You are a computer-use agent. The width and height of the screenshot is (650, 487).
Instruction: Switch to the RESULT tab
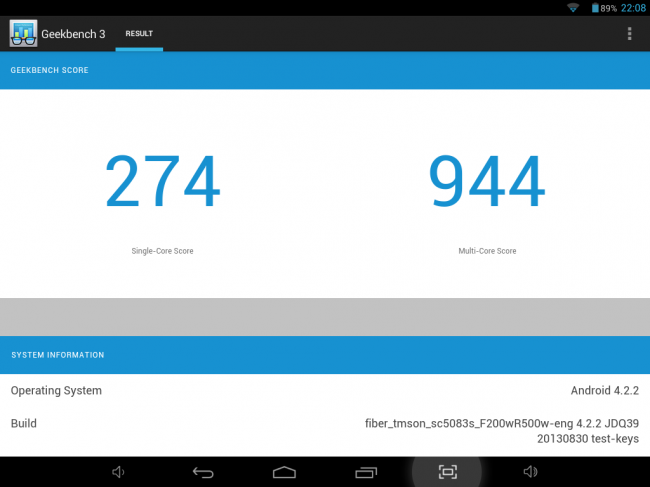pos(138,34)
